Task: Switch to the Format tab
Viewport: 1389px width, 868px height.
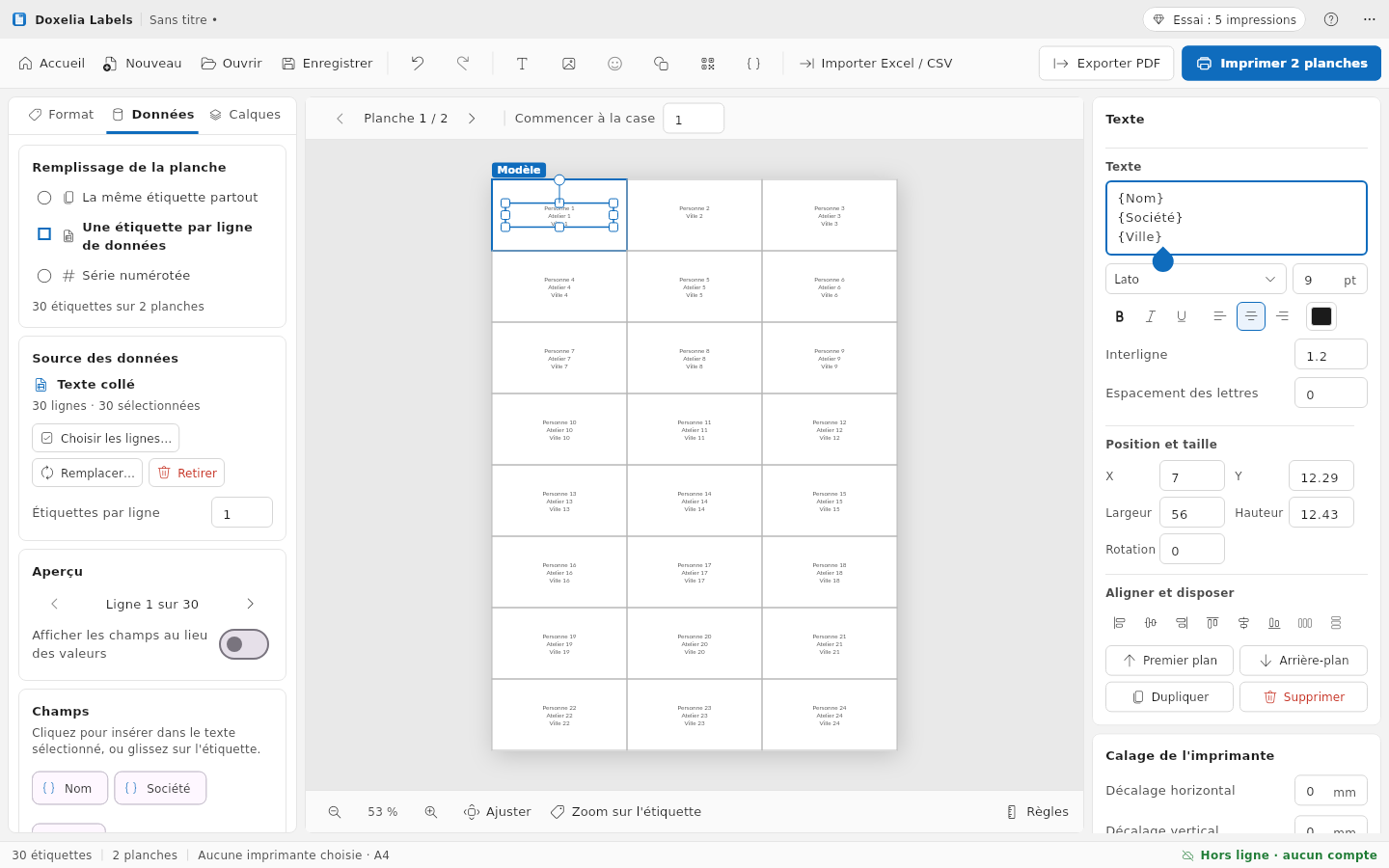Action: pyautogui.click(x=61, y=115)
